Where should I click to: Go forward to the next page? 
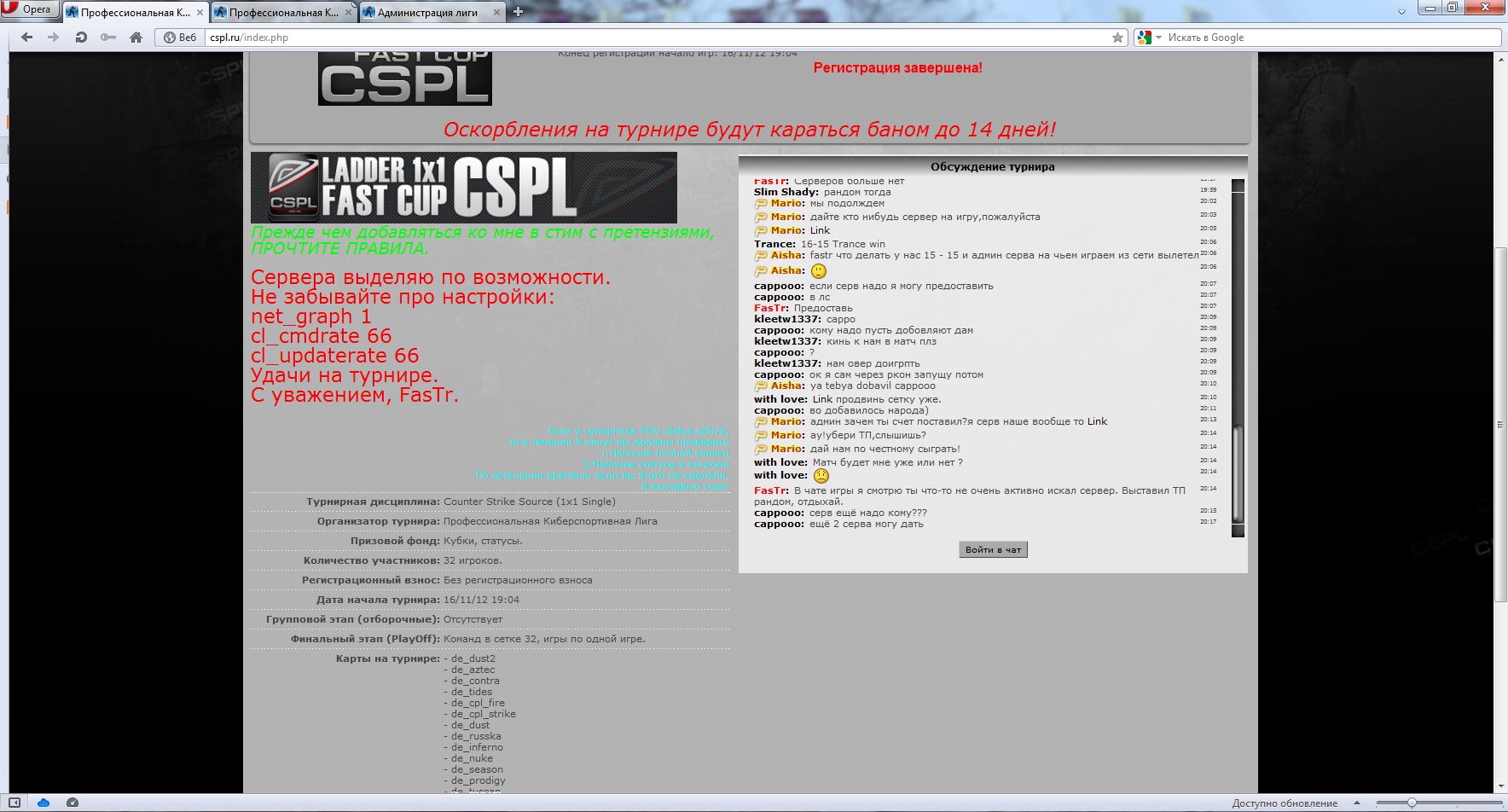[x=53, y=38]
